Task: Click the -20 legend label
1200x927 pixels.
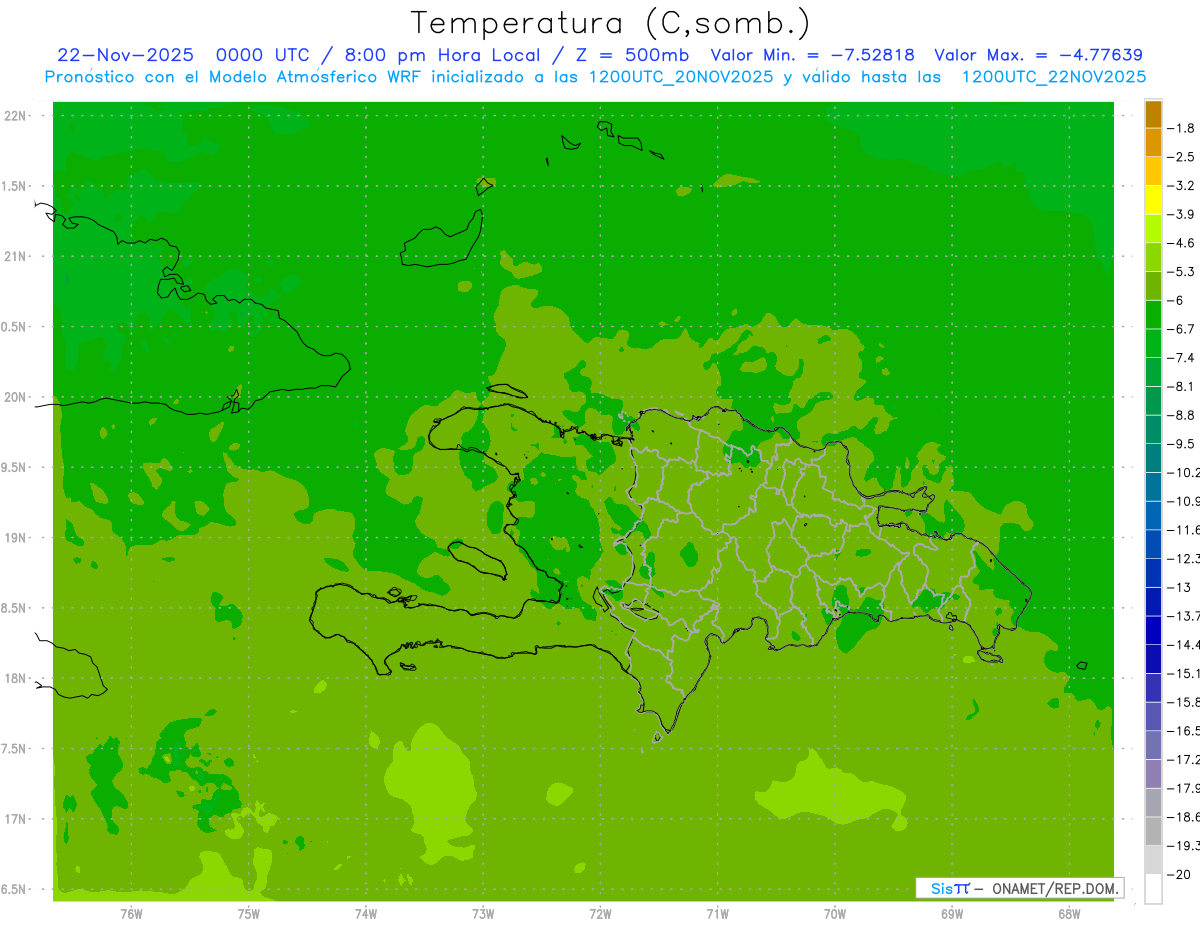Action: [1178, 874]
